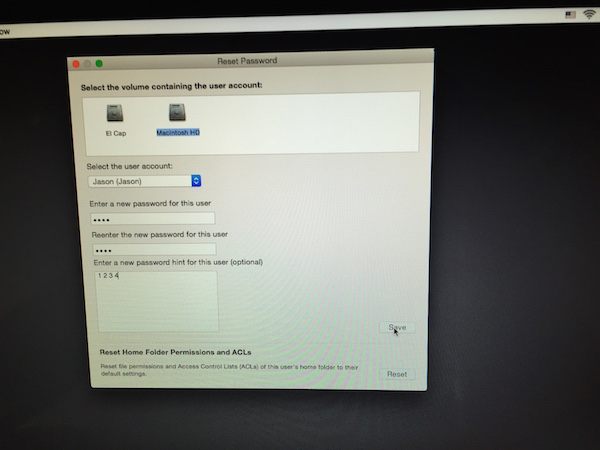Save the new password

[397, 327]
